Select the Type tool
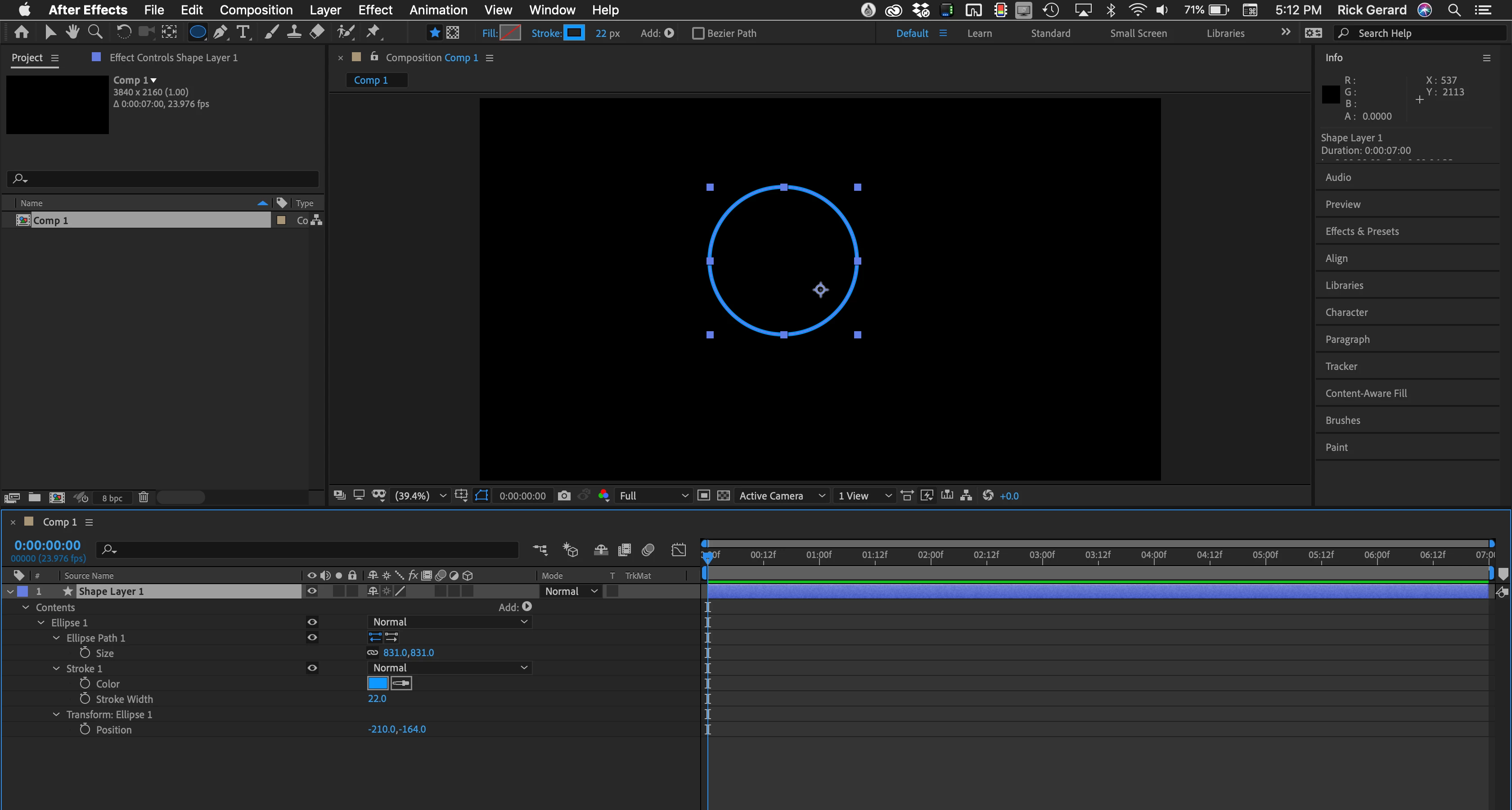The height and width of the screenshot is (810, 1512). (x=243, y=32)
